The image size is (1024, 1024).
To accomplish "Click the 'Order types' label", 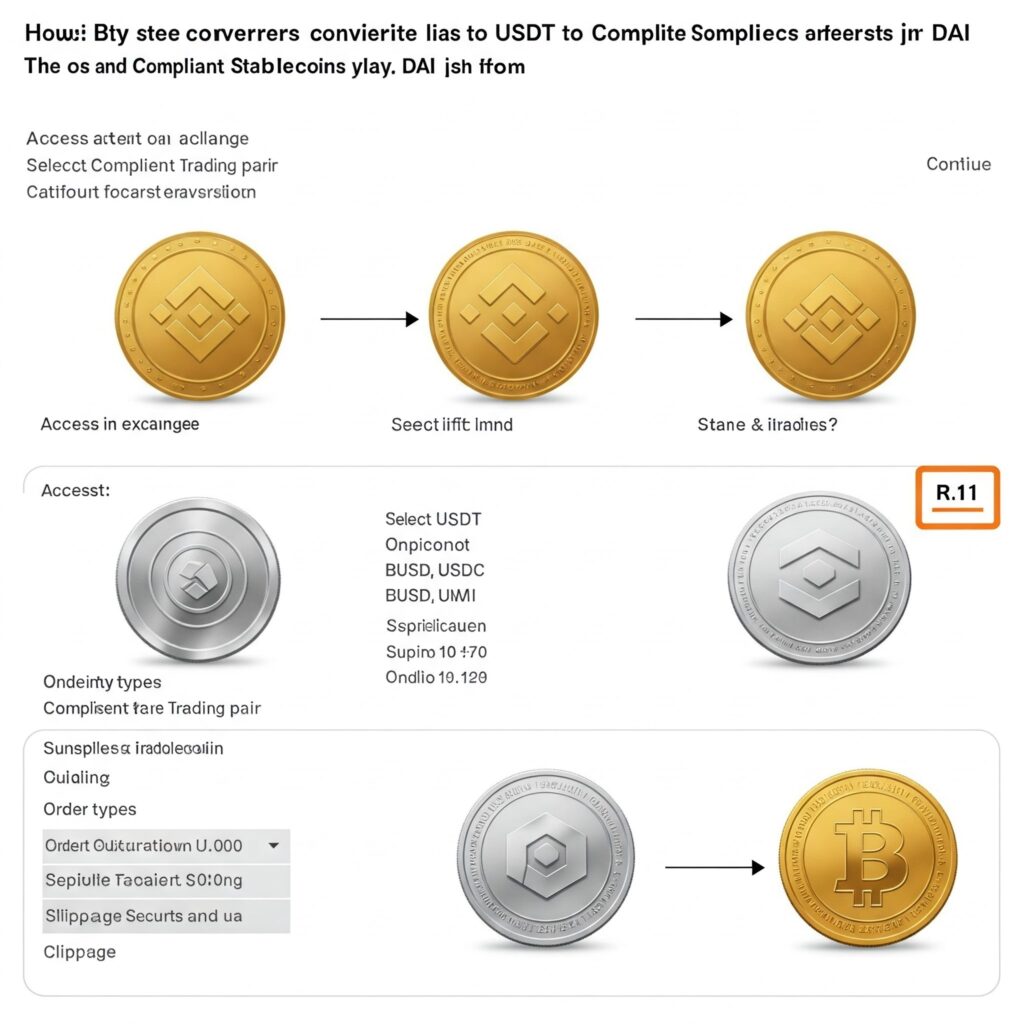I will pos(89,809).
